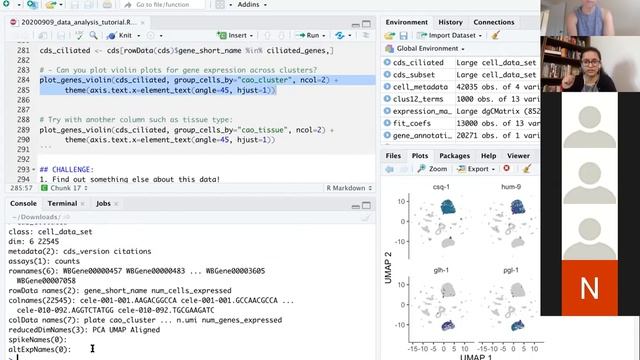Run spell check with the ABC icon
The image size is (640, 360).
coord(79,36)
